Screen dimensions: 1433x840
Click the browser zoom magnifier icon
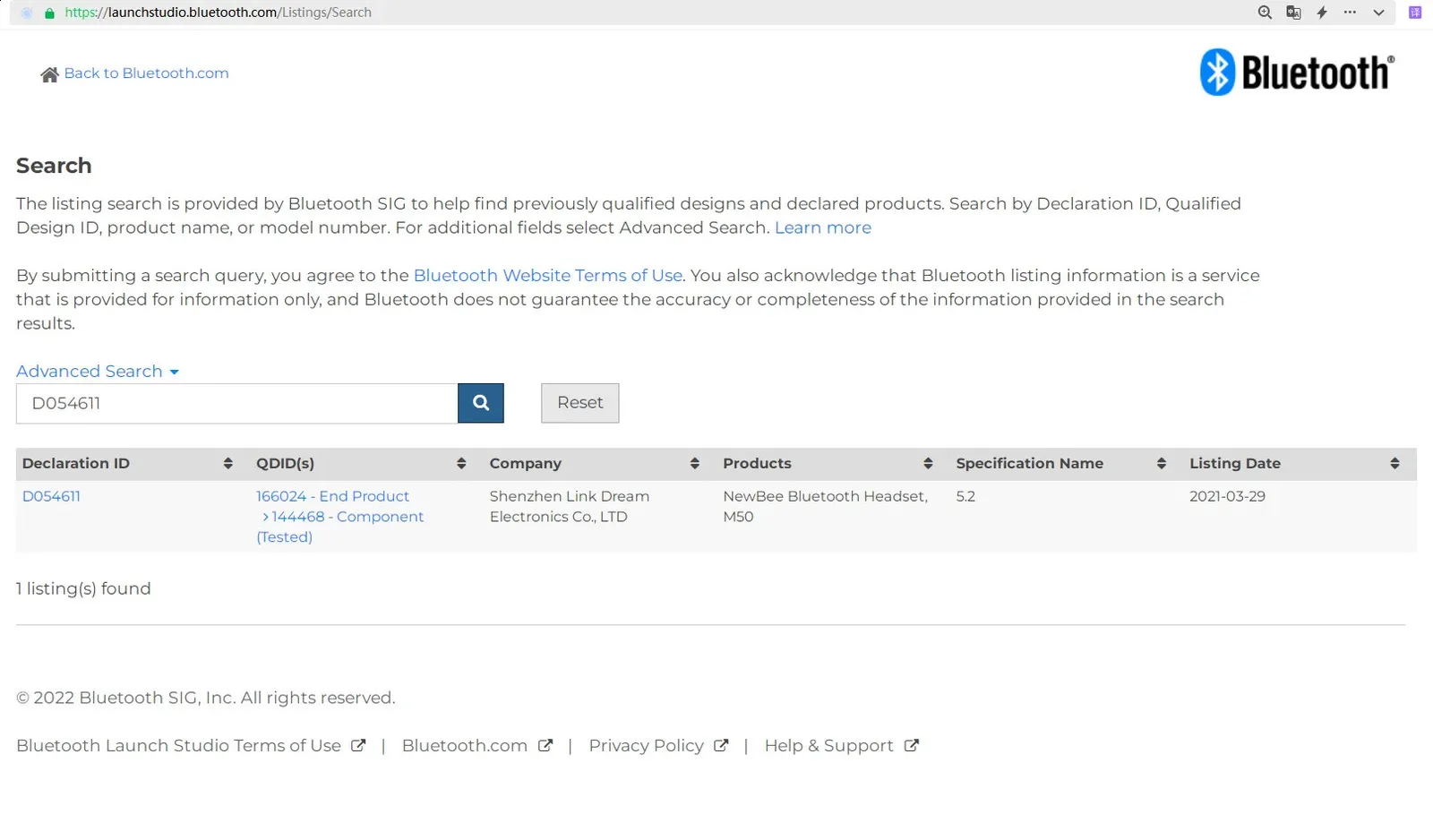click(x=1264, y=13)
